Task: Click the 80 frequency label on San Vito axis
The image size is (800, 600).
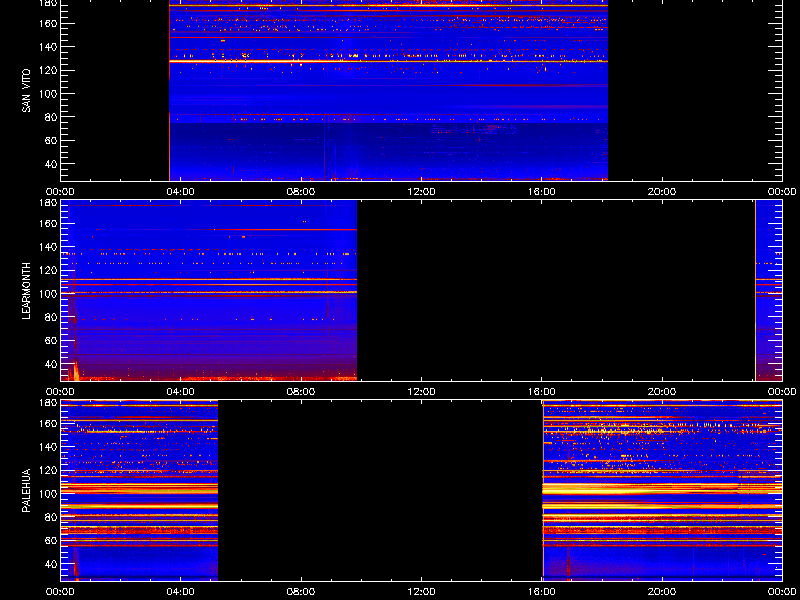Action: (x=52, y=117)
